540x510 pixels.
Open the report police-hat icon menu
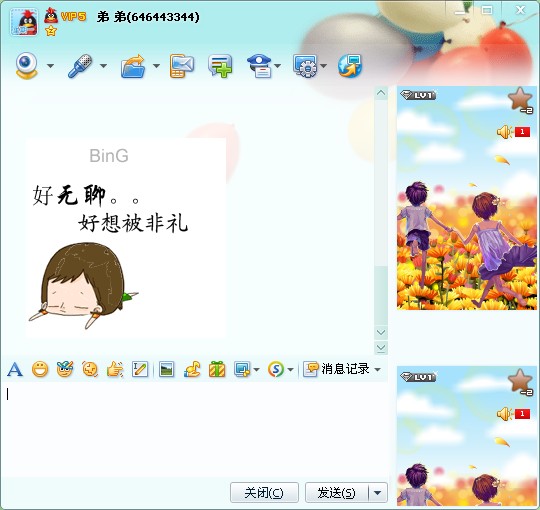coord(260,66)
